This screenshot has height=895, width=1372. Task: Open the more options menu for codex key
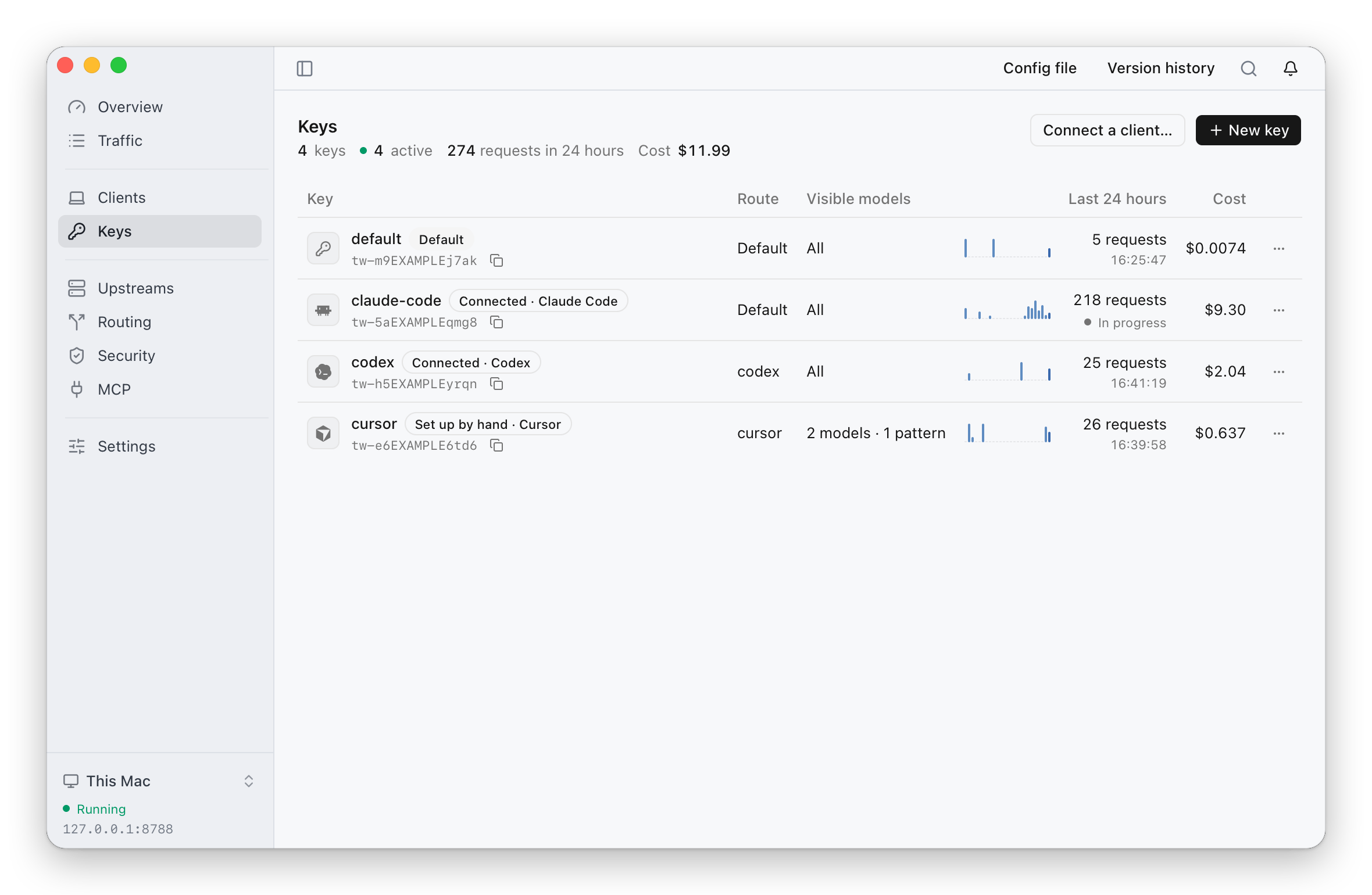click(1279, 372)
